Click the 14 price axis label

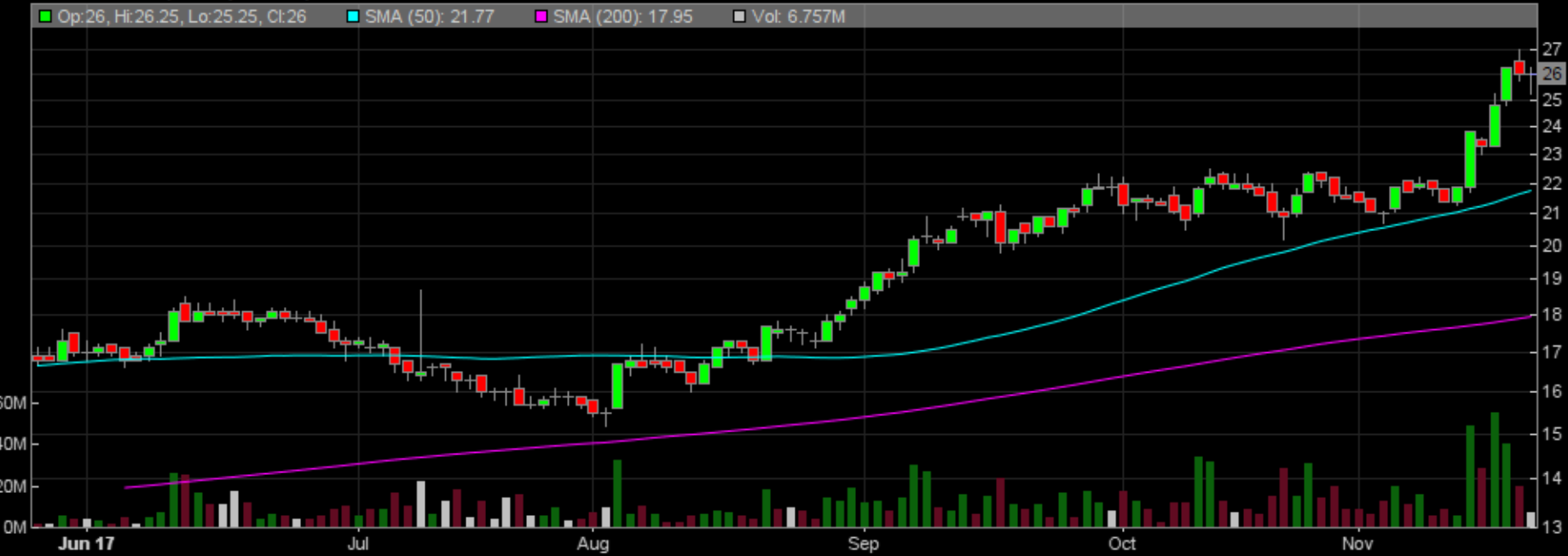click(x=1552, y=478)
